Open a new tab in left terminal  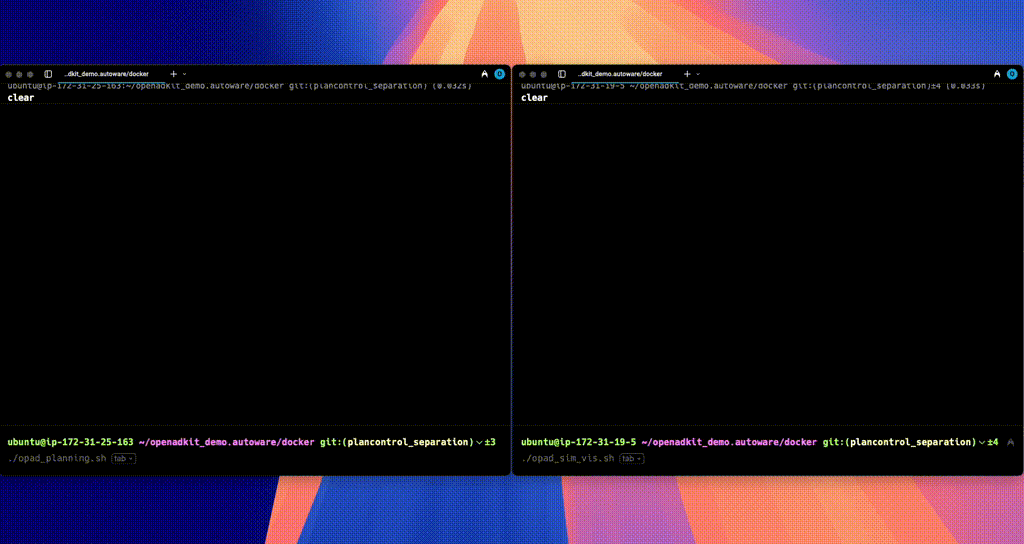[x=174, y=74]
